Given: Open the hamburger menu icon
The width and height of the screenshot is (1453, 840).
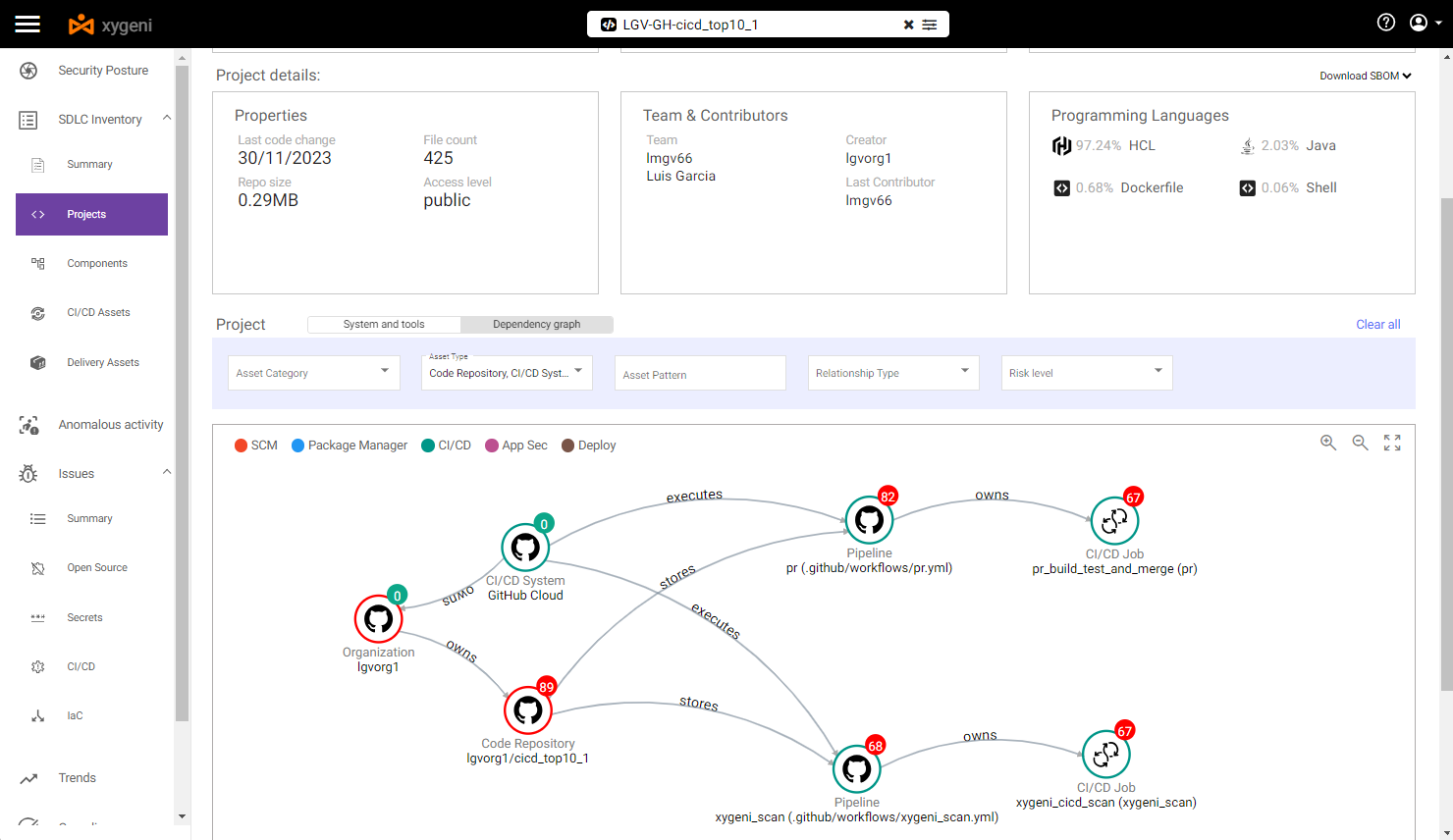Looking at the screenshot, I should click(x=27, y=24).
